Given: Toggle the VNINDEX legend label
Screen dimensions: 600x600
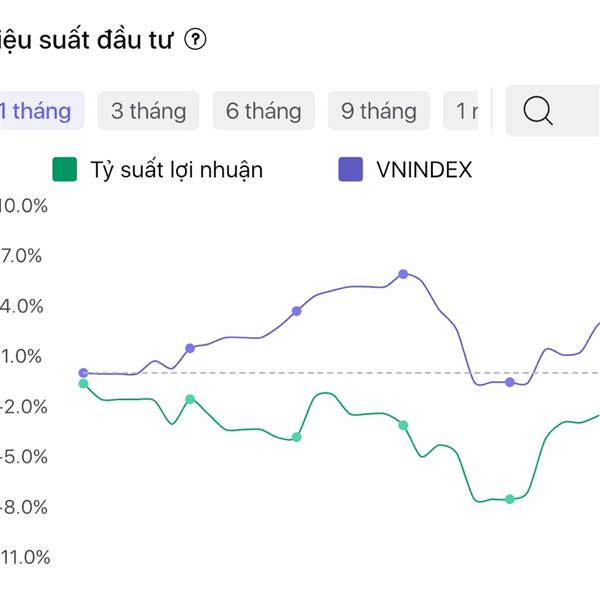Looking at the screenshot, I should click(423, 170).
